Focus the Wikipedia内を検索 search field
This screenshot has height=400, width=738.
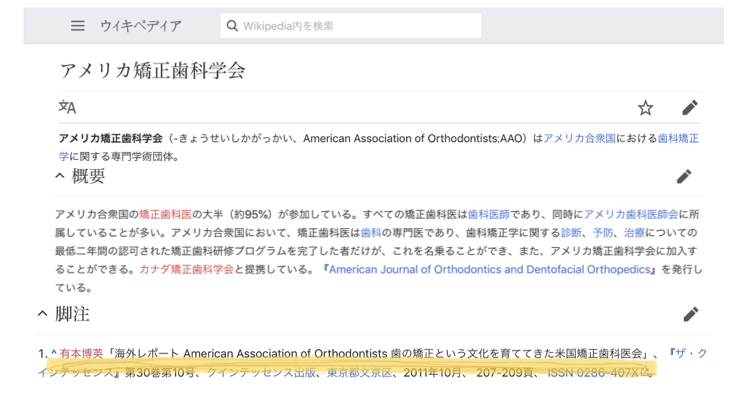[x=351, y=26]
